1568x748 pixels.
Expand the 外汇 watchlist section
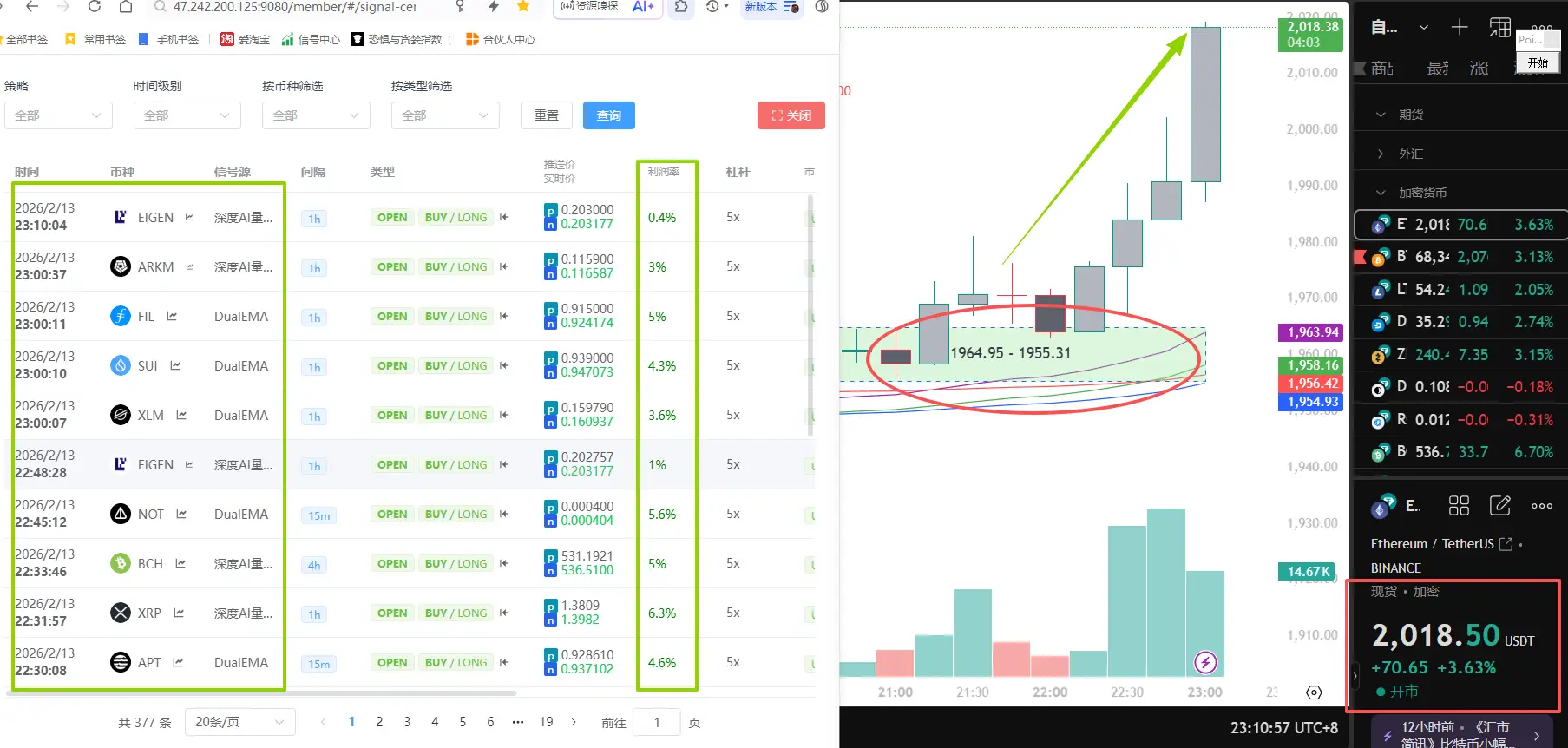pos(1381,154)
